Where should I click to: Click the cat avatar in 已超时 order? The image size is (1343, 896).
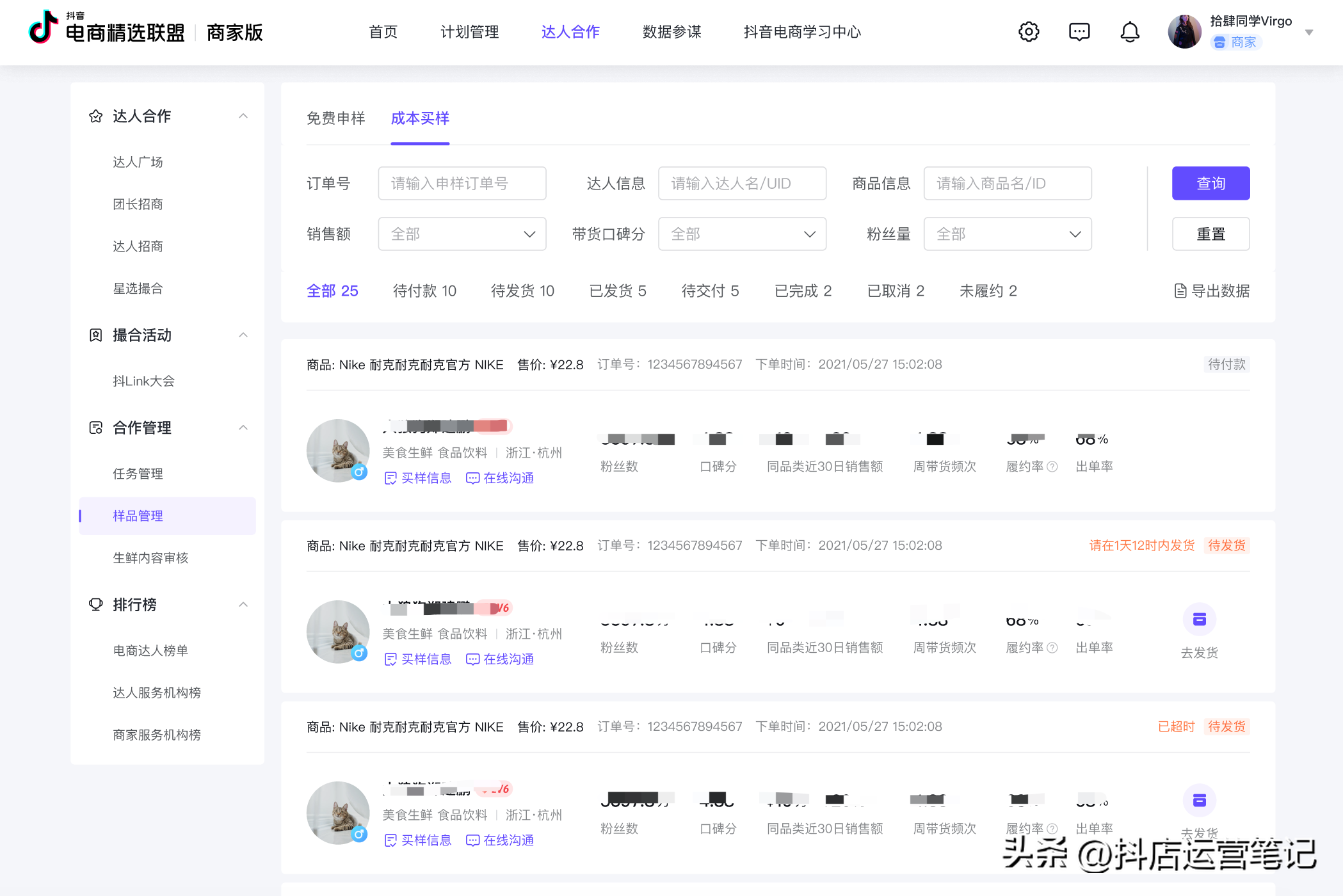click(338, 813)
